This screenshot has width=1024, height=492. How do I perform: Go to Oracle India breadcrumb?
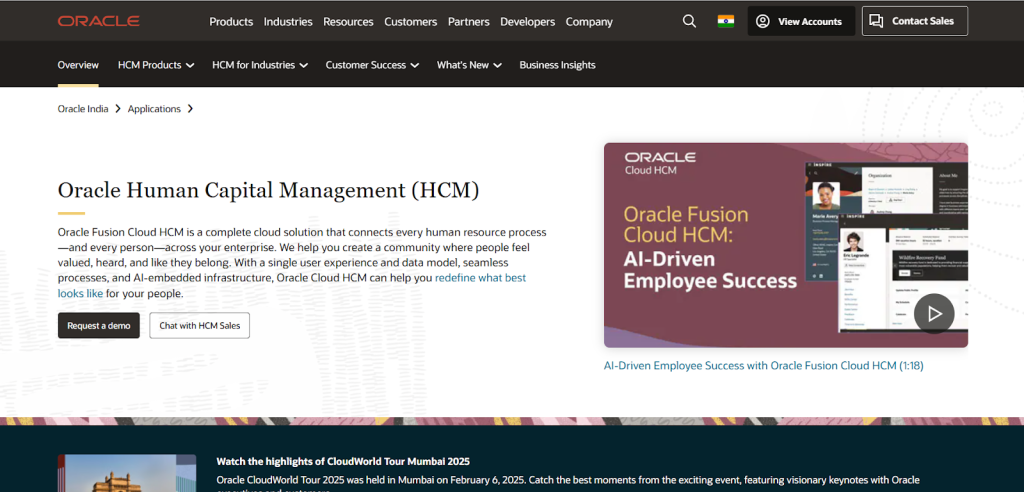point(83,108)
